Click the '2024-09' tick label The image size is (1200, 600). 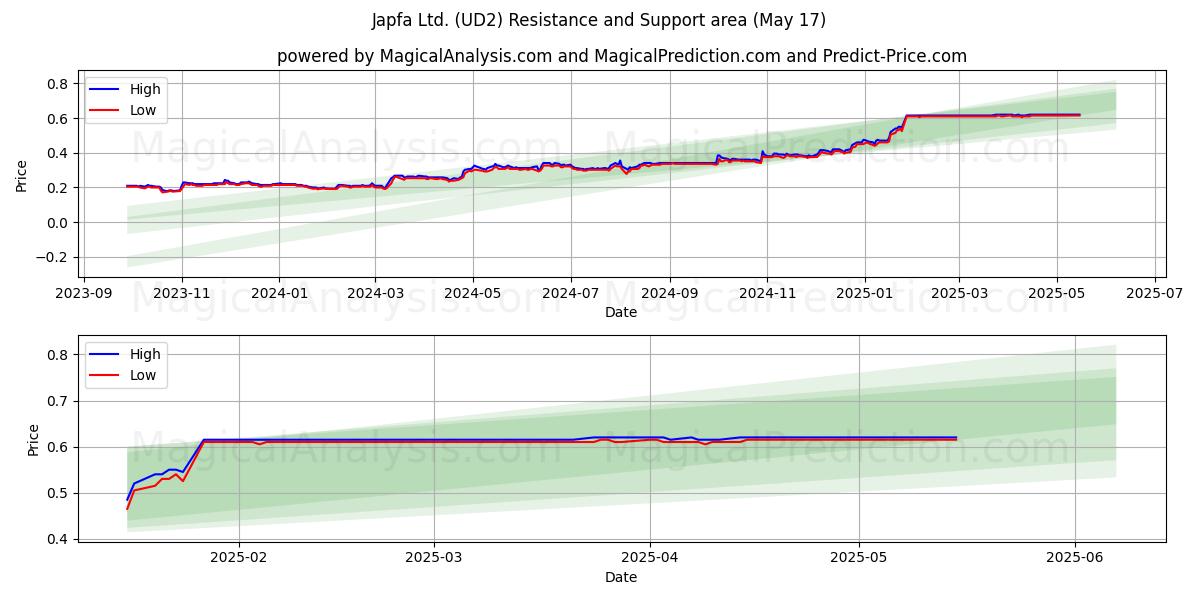click(669, 293)
